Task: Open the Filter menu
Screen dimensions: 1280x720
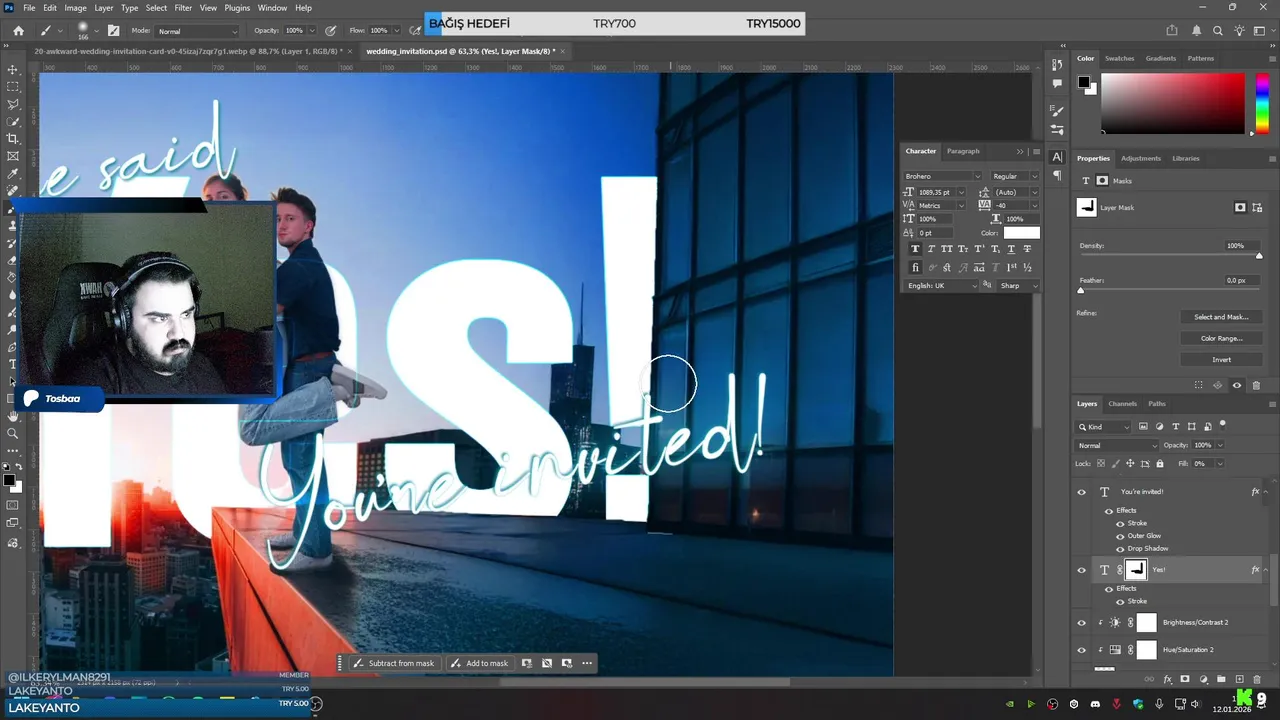Action: [183, 8]
